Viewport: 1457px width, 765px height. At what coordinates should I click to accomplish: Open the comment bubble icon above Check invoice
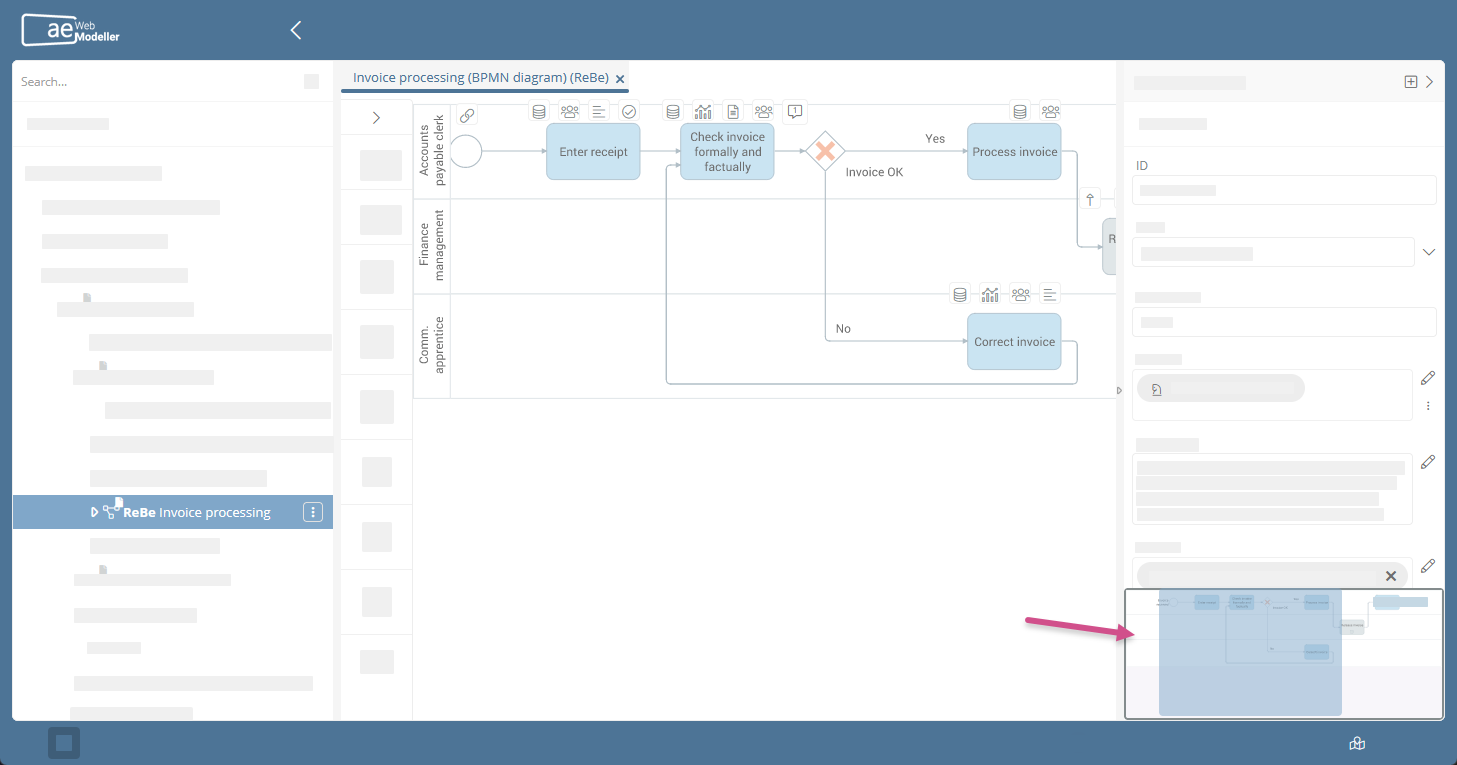tap(794, 112)
